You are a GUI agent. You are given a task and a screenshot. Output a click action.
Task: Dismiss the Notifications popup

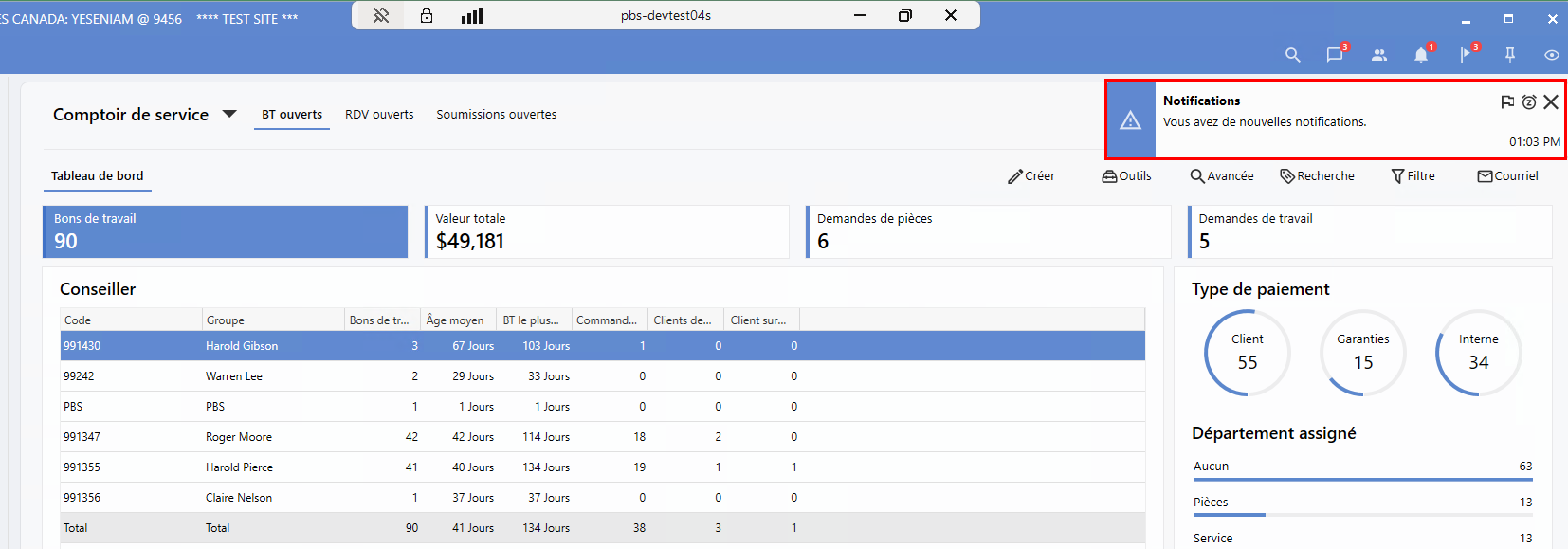1551,102
